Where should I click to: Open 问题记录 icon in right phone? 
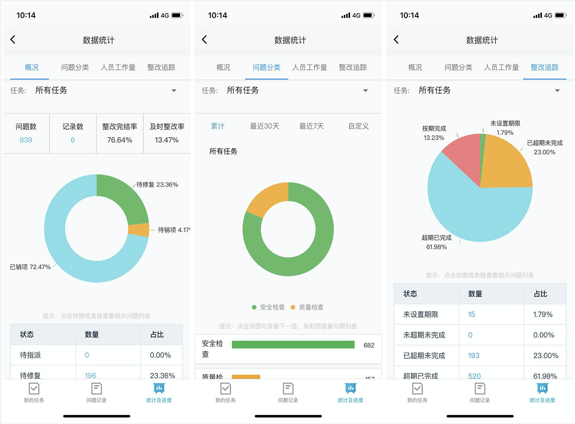[480, 392]
